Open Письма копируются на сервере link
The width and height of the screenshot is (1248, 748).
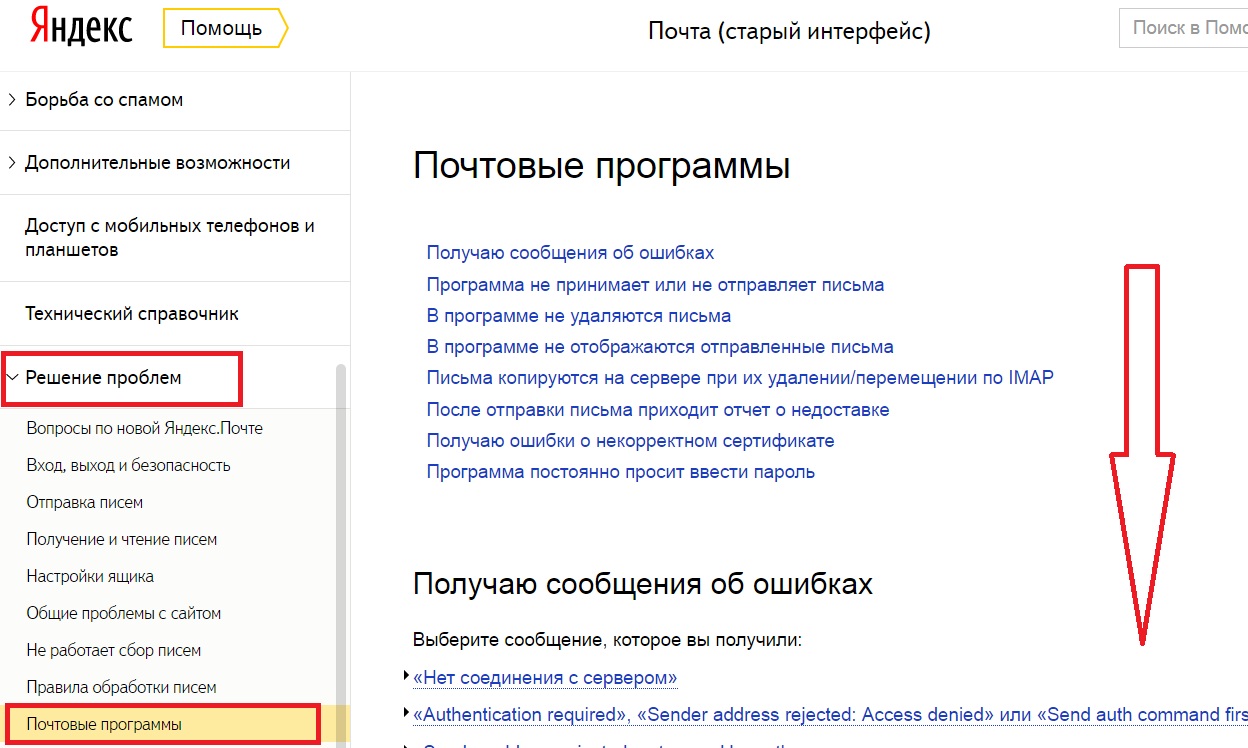click(x=740, y=378)
